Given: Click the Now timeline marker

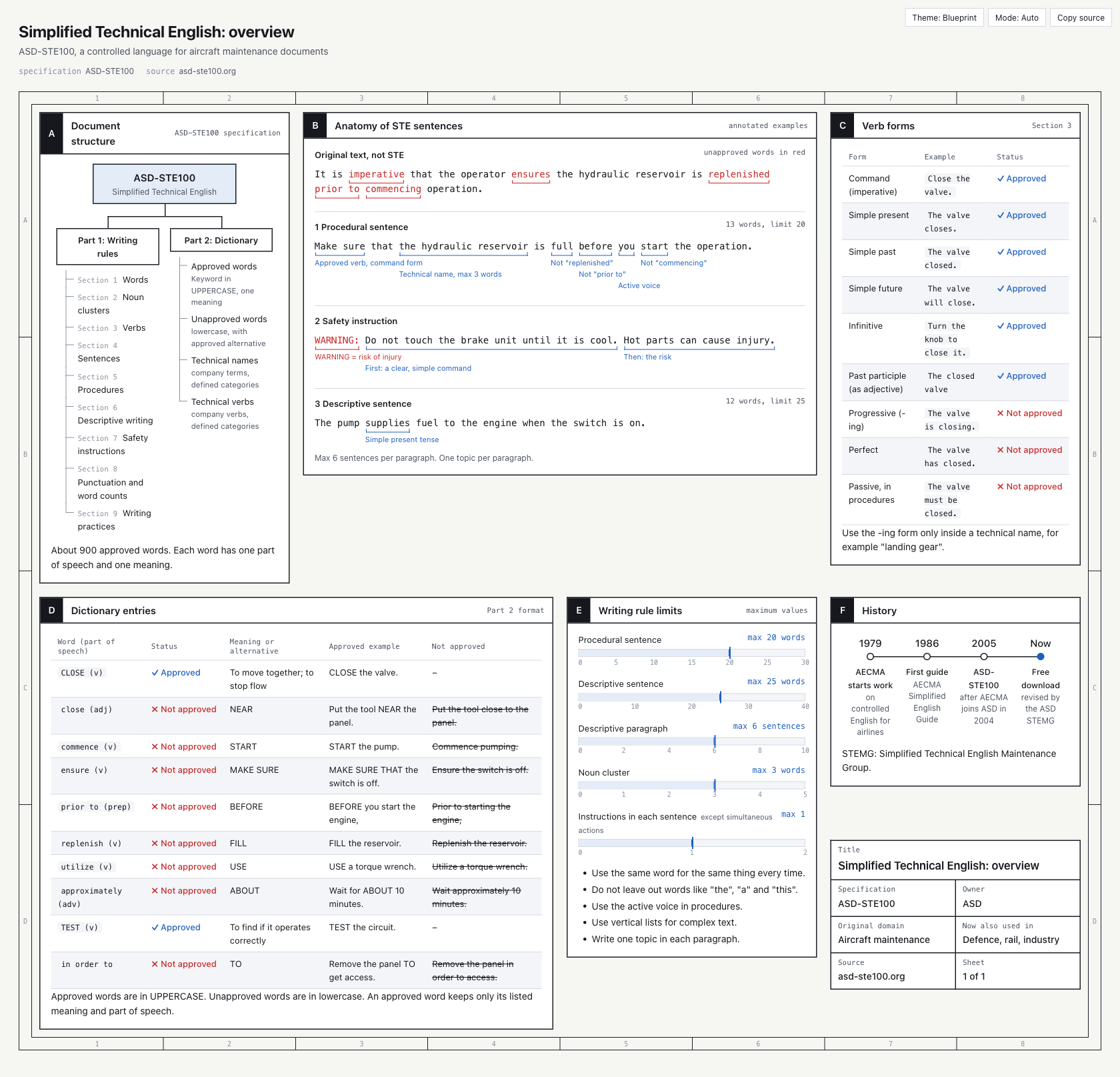Looking at the screenshot, I should click(1041, 656).
